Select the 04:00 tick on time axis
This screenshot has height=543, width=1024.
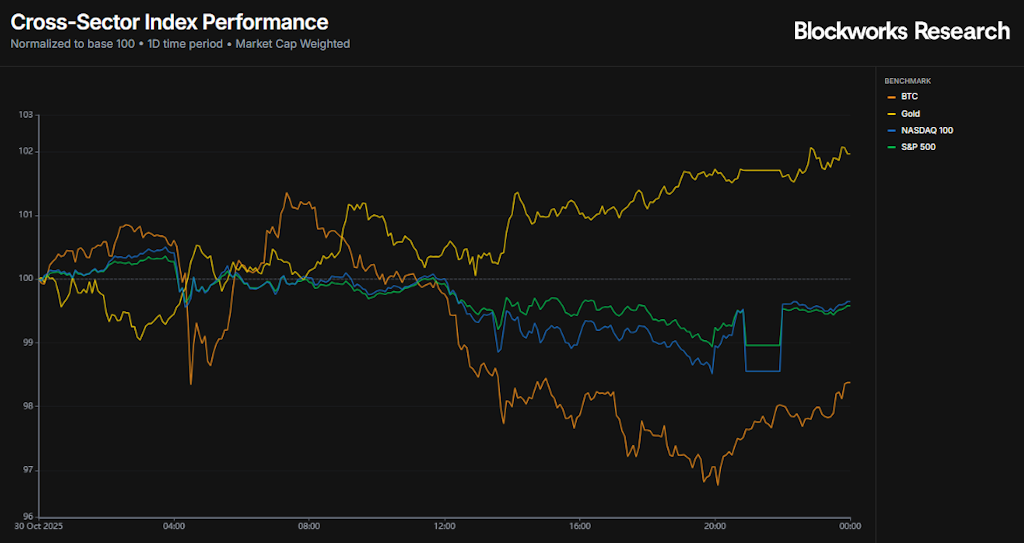[x=174, y=526]
